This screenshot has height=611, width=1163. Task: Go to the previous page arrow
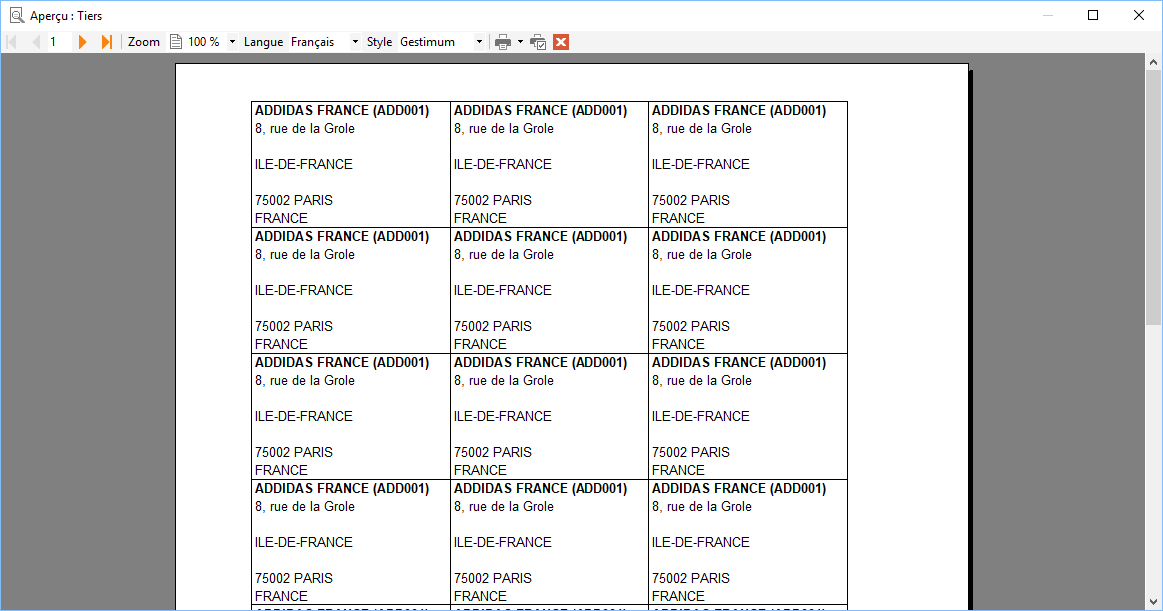(36, 42)
